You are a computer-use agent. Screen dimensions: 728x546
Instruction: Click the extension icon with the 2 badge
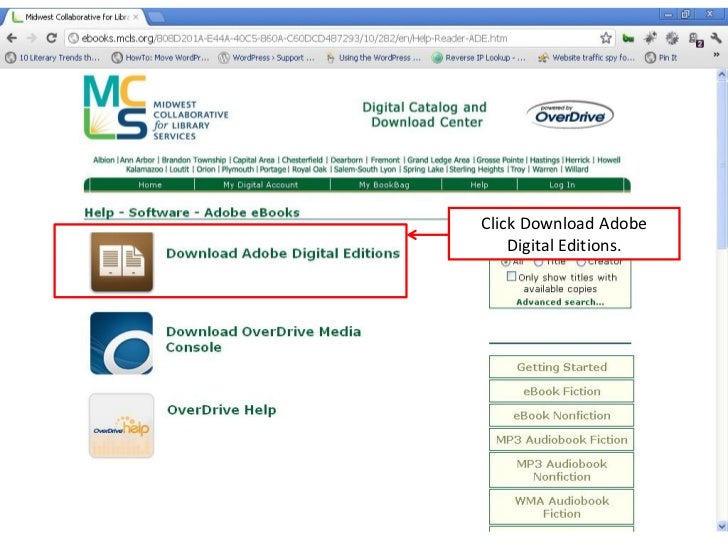pos(696,39)
